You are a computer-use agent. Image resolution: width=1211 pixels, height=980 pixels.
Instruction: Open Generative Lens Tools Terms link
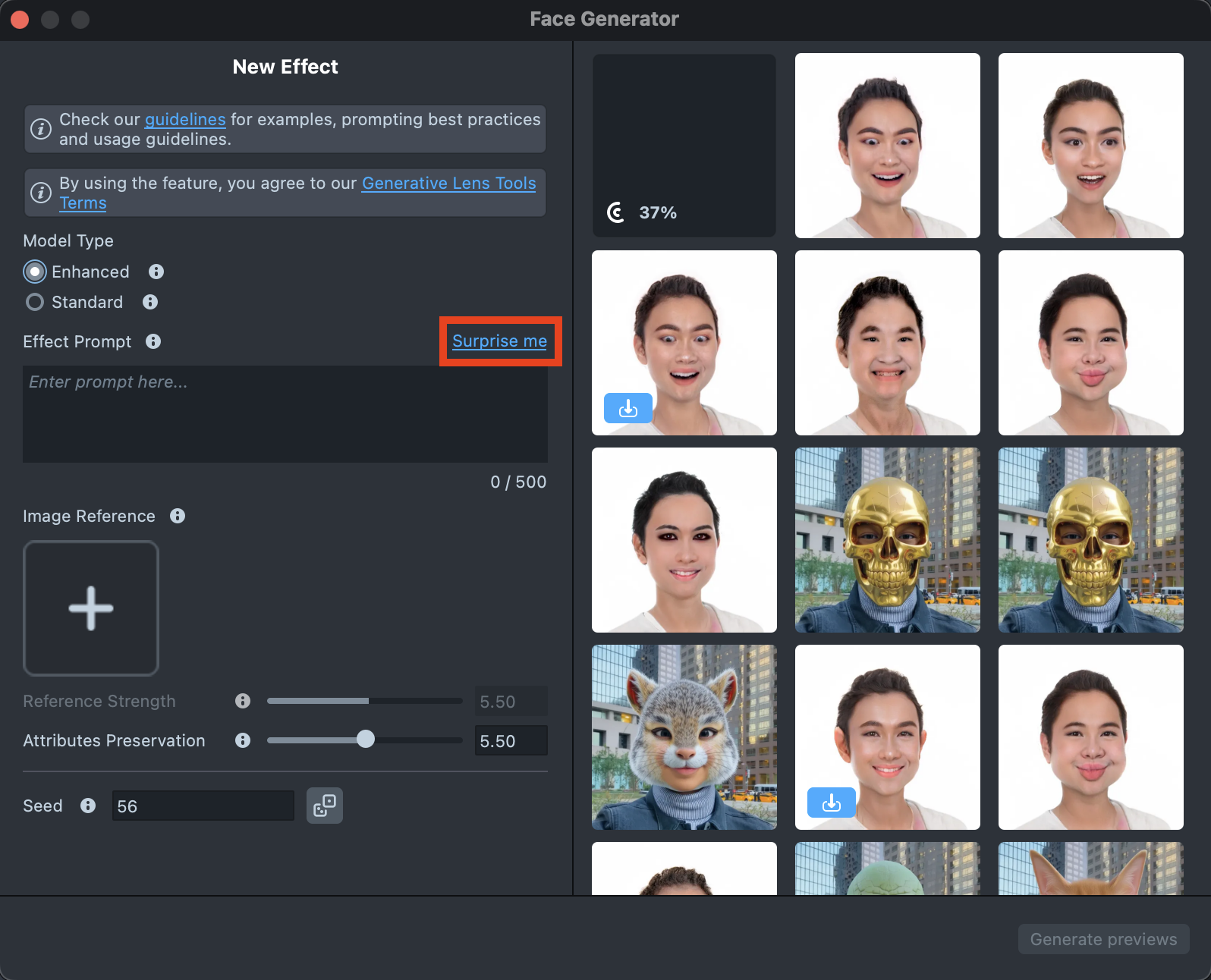[448, 184]
